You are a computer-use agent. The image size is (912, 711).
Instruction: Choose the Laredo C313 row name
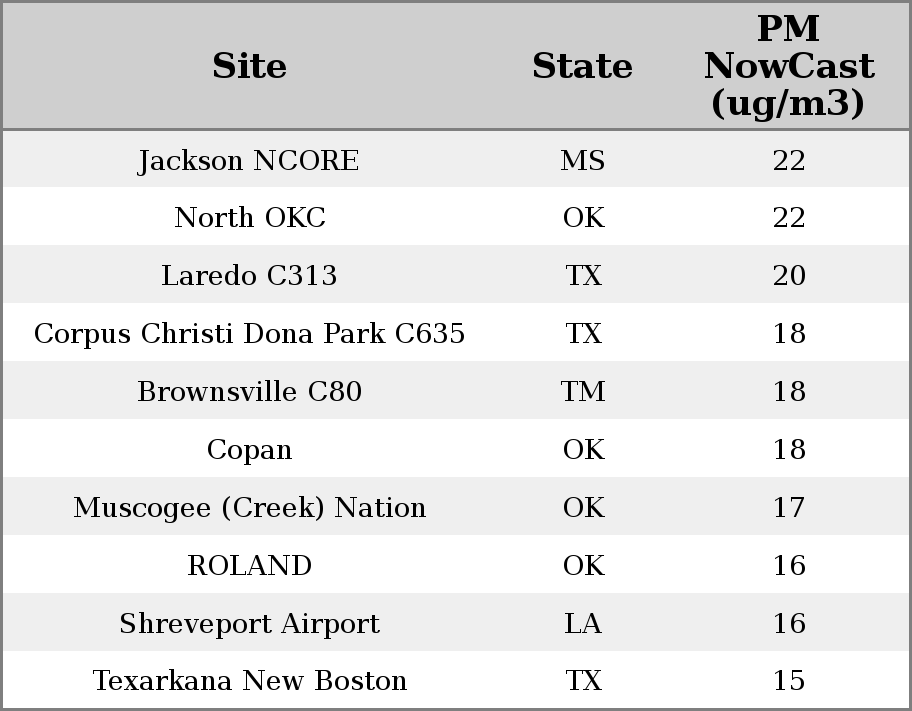[249, 276]
